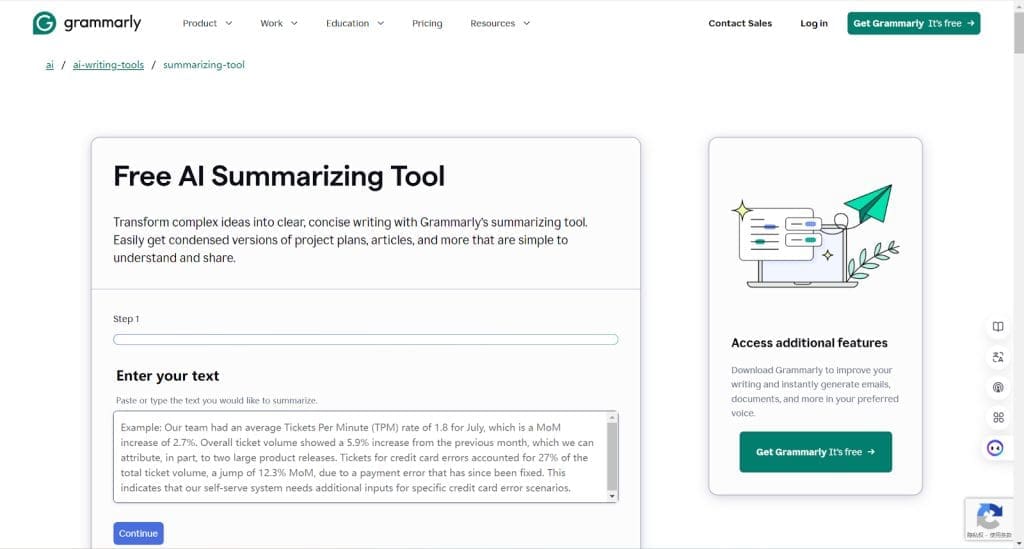The image size is (1024, 549).
Task: Click Get Grammarly button in Access additional features card
Action: tap(816, 452)
